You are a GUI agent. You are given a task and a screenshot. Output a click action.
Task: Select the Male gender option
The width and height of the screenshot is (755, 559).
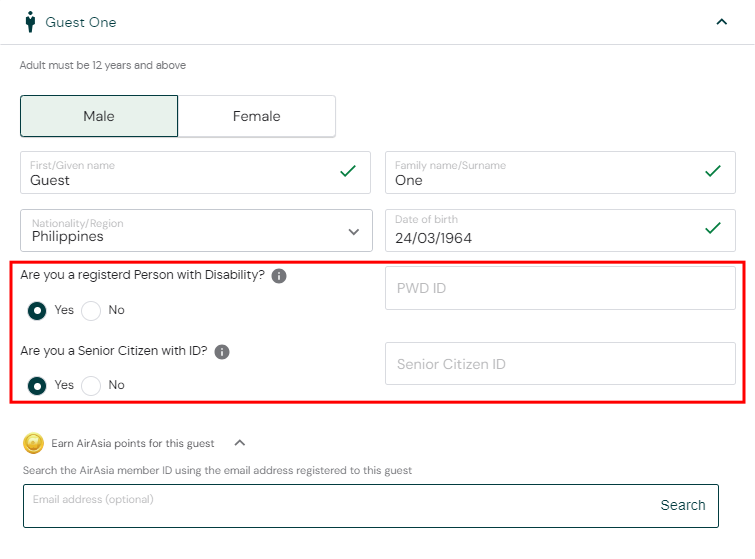[x=99, y=116]
